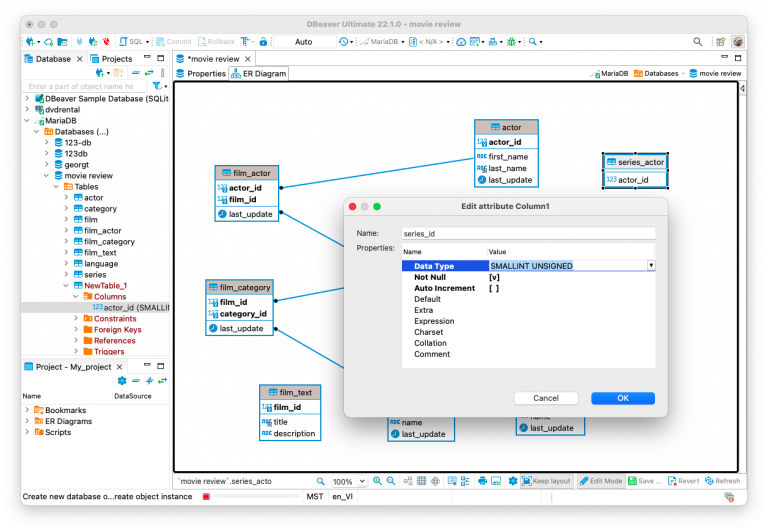Select the series_actor table header in diagram
768x531 pixels.
click(x=635, y=162)
